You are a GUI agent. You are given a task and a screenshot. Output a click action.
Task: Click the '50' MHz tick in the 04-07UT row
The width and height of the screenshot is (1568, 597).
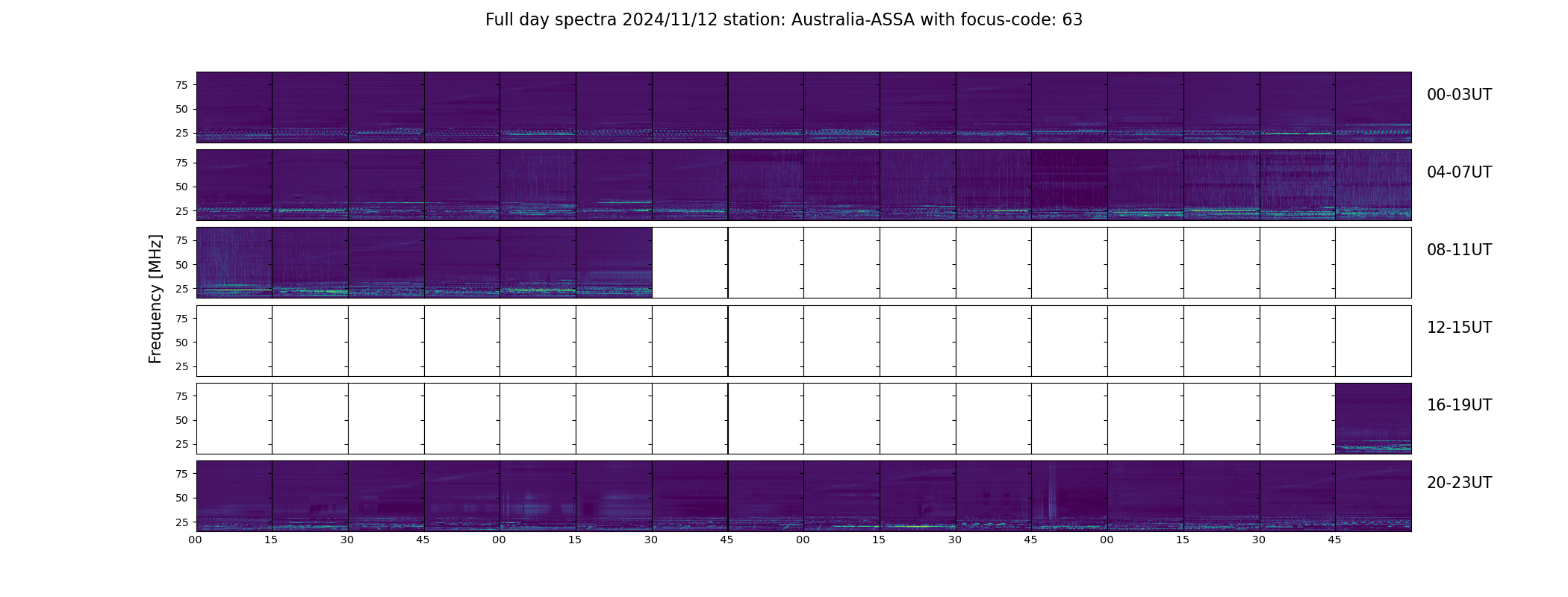(x=181, y=187)
